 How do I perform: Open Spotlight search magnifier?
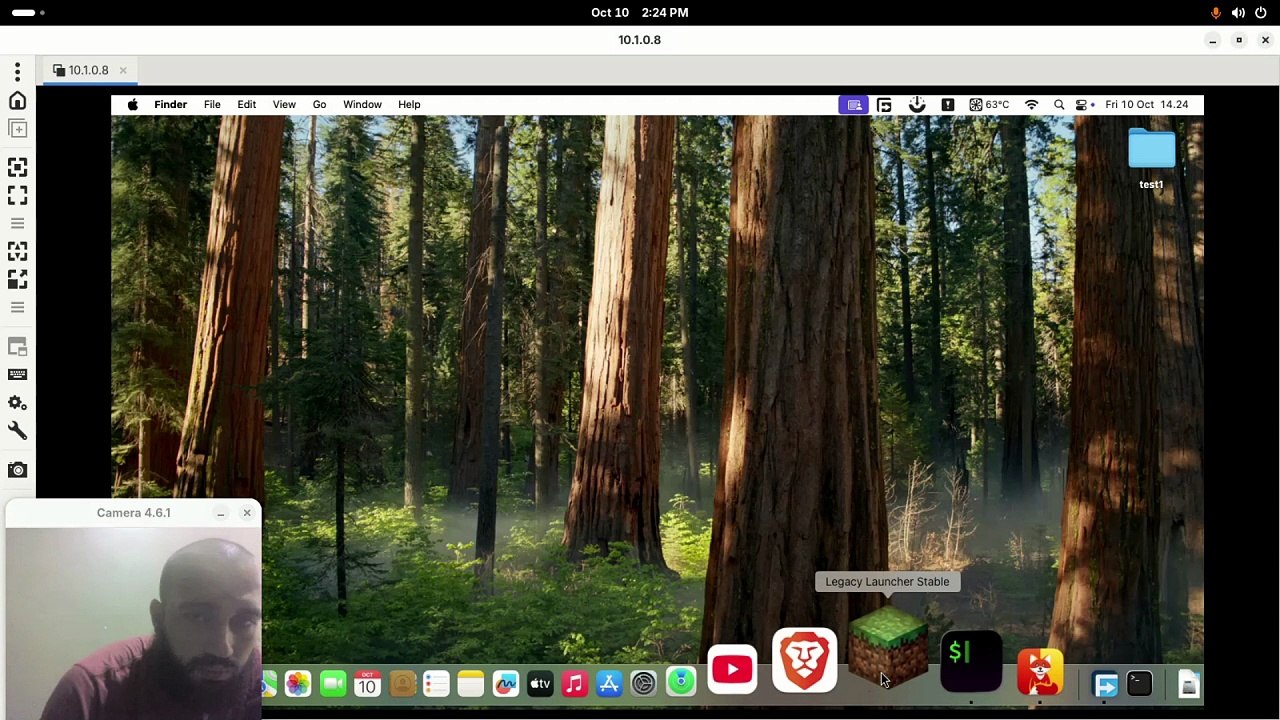point(1059,104)
